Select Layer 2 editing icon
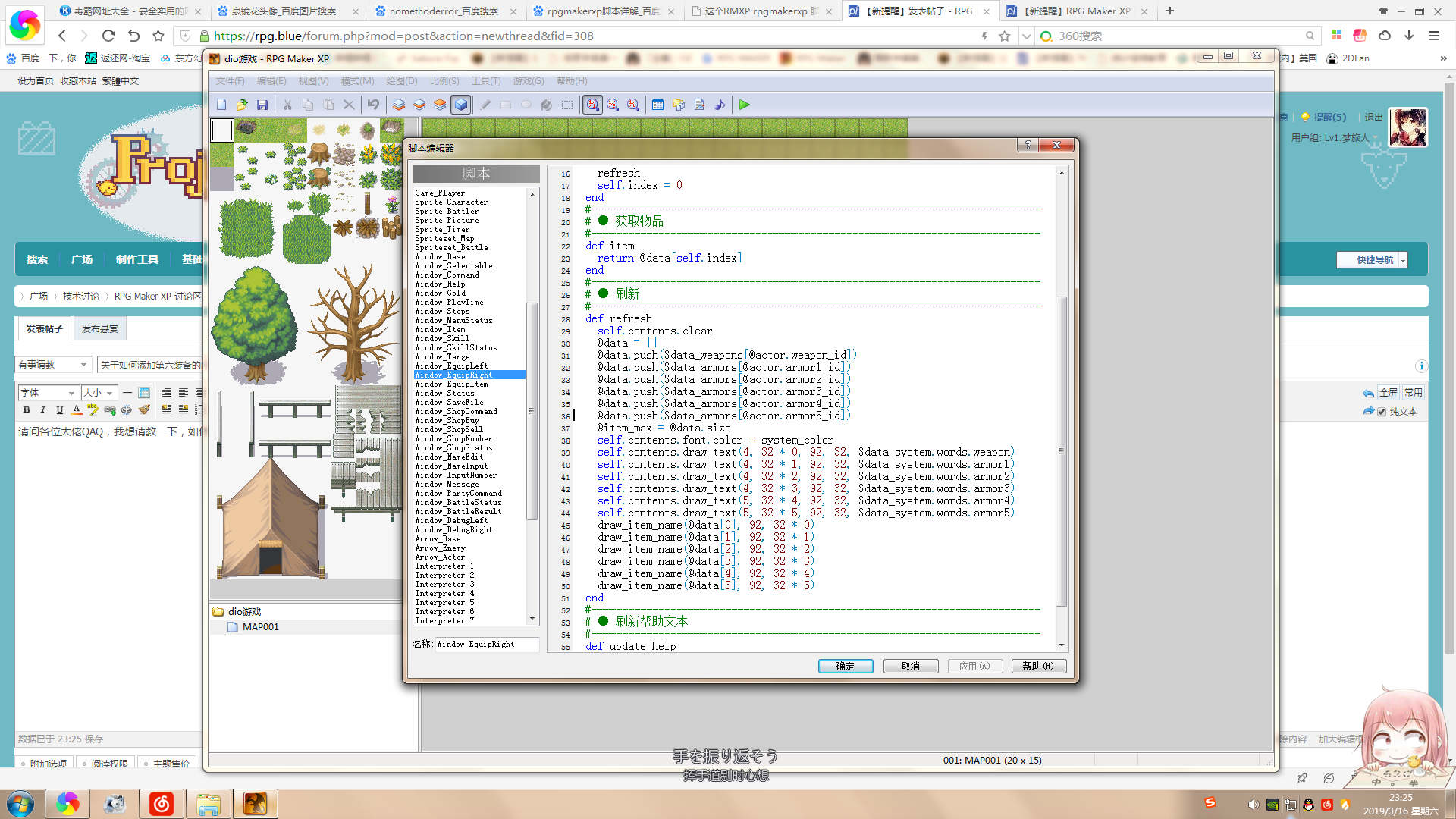This screenshot has width=1456, height=819. 419,105
